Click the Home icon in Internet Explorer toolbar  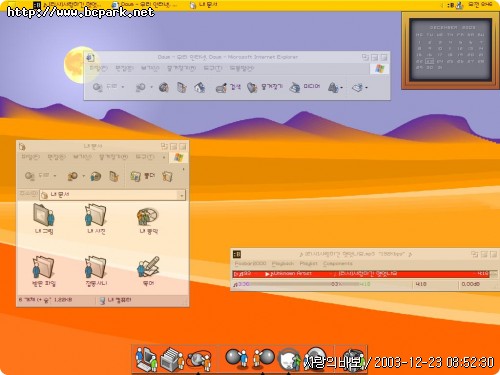pyautogui.click(x=199, y=88)
